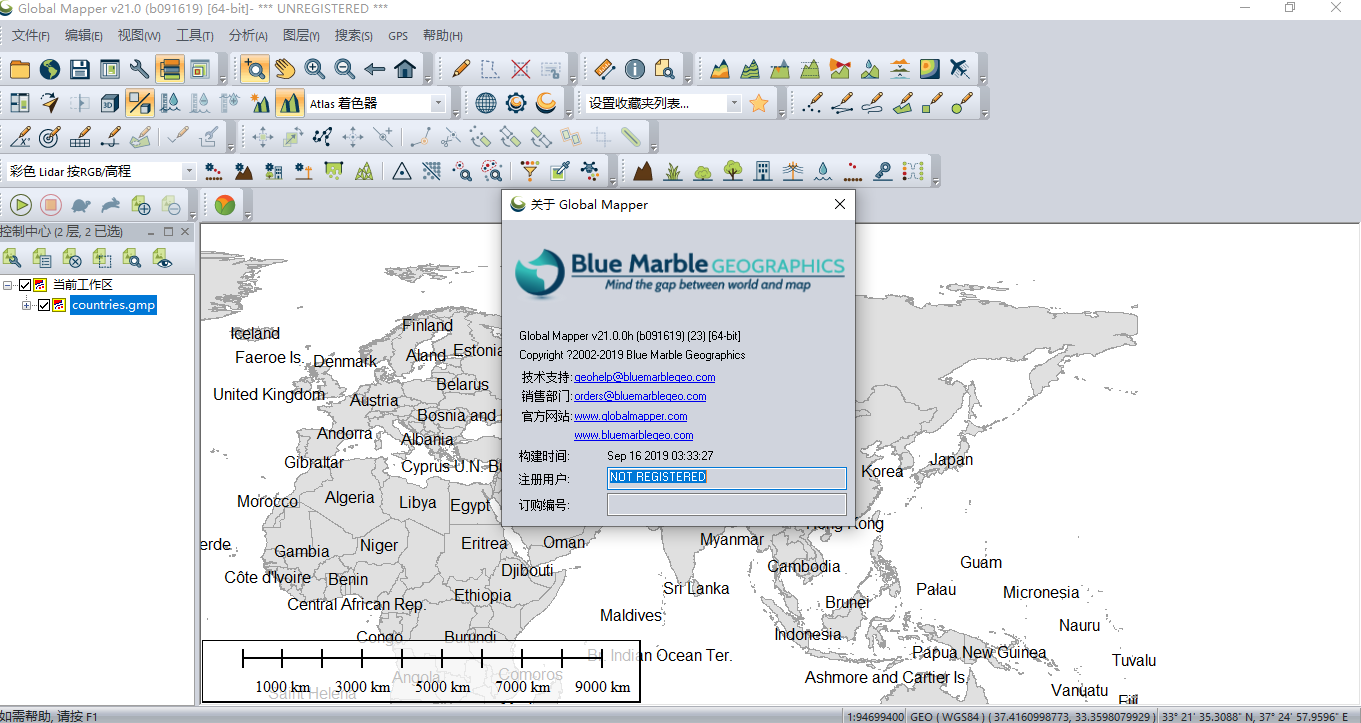Click the Full View home icon

point(405,69)
